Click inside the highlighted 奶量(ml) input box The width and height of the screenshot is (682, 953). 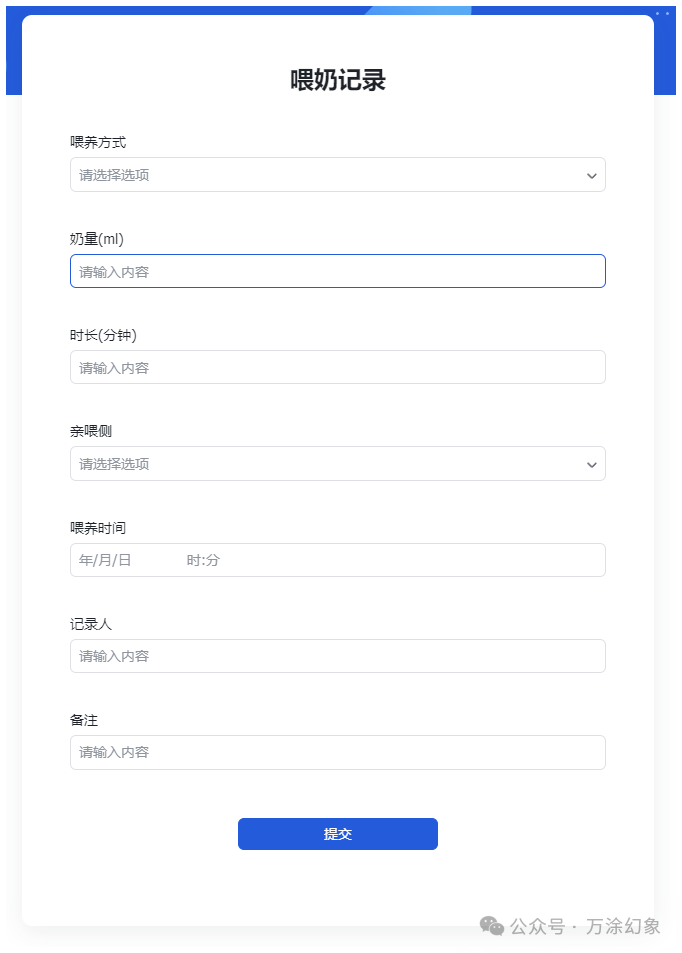pyautogui.click(x=338, y=270)
